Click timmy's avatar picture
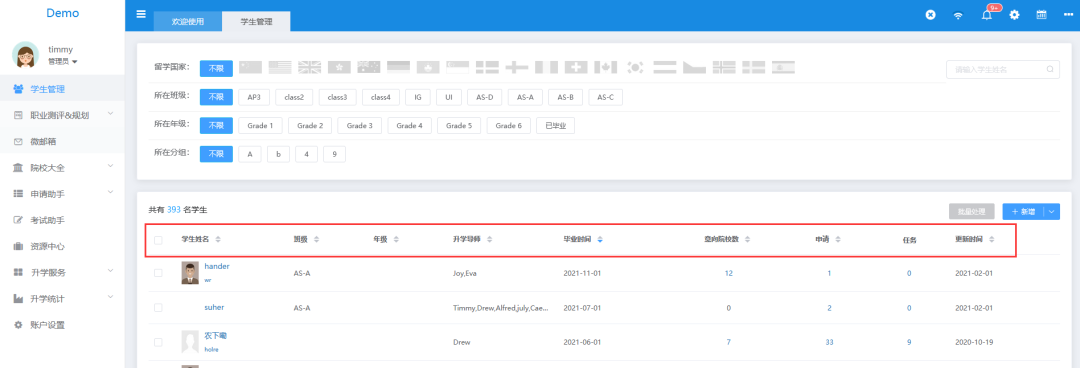 [25, 54]
